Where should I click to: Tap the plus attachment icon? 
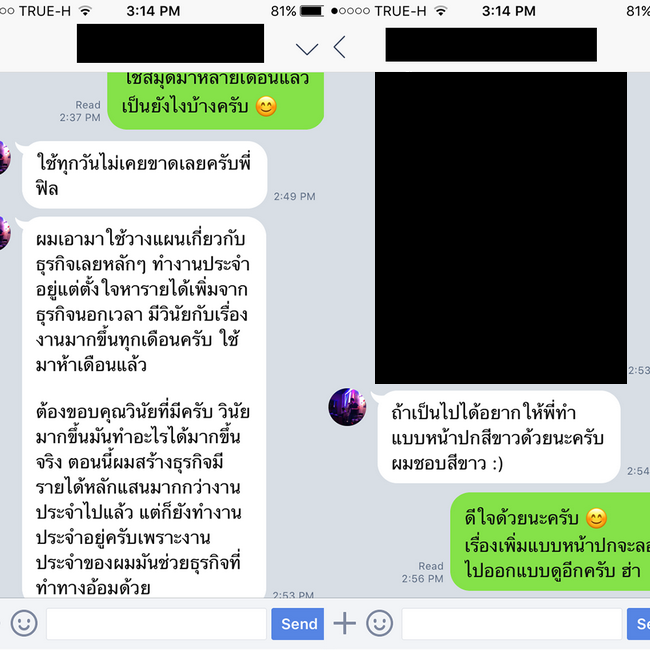(344, 623)
